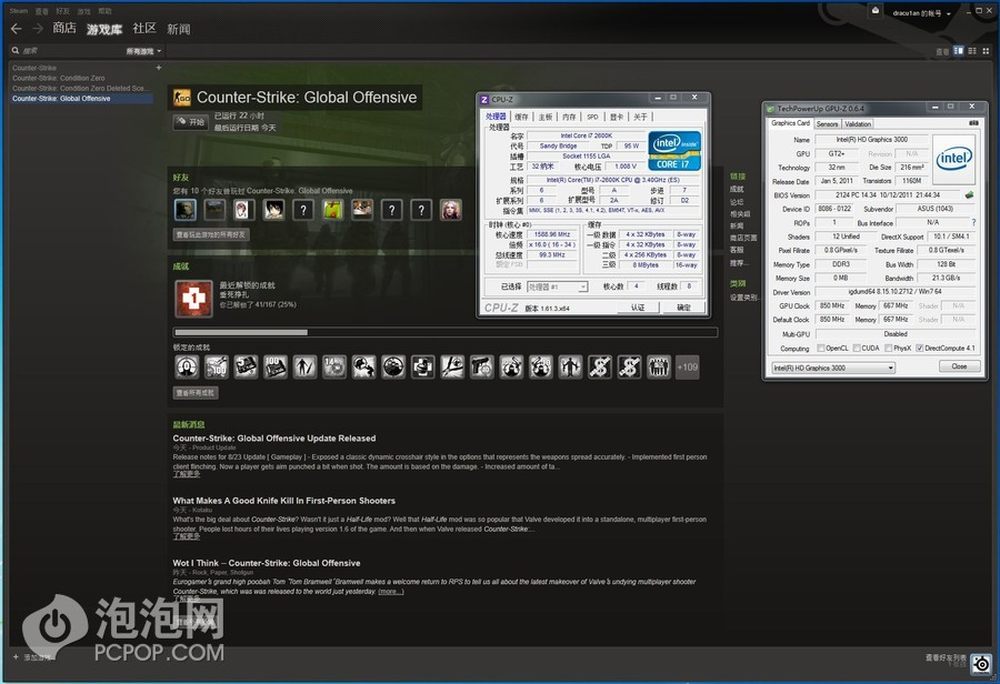Switch to the SPD tab in CPU-Z
The width and height of the screenshot is (1000, 684).
pyautogui.click(x=592, y=117)
